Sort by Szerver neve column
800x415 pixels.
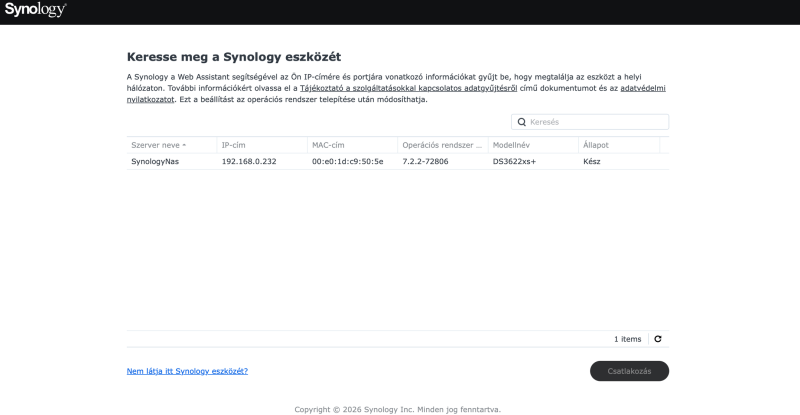(159, 145)
